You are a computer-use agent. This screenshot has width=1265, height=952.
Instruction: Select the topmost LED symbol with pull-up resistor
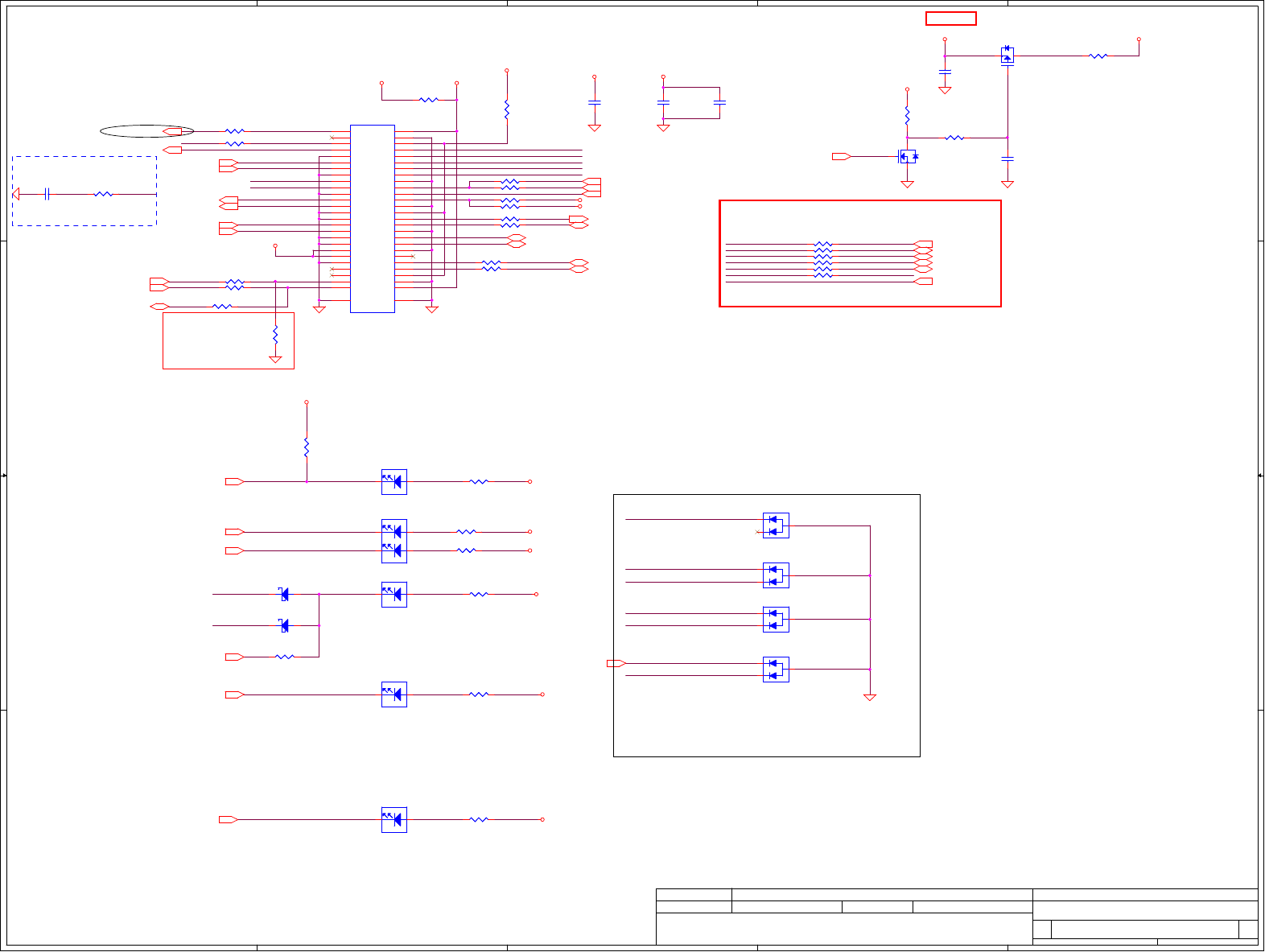coord(394,482)
